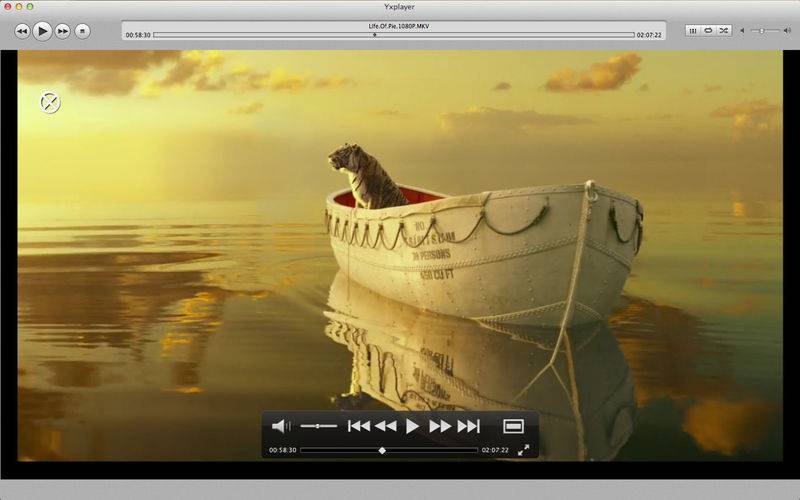The width and height of the screenshot is (800, 500).
Task: Click the round play button in top toolbar
Action: coord(42,31)
